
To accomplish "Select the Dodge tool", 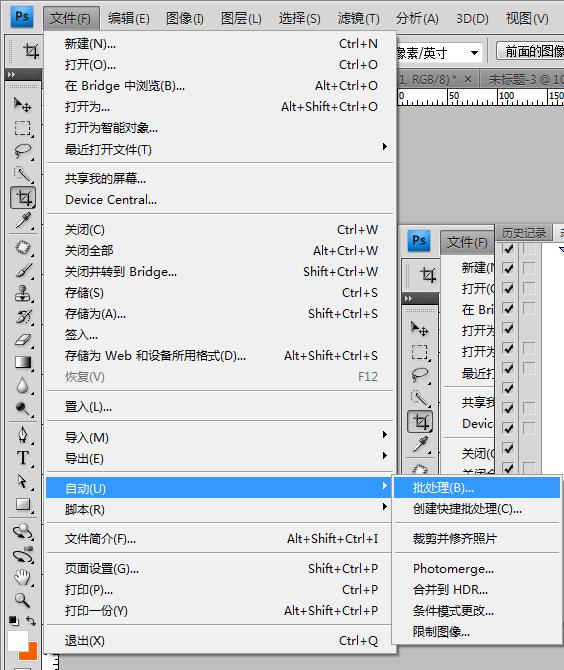I will point(23,409).
